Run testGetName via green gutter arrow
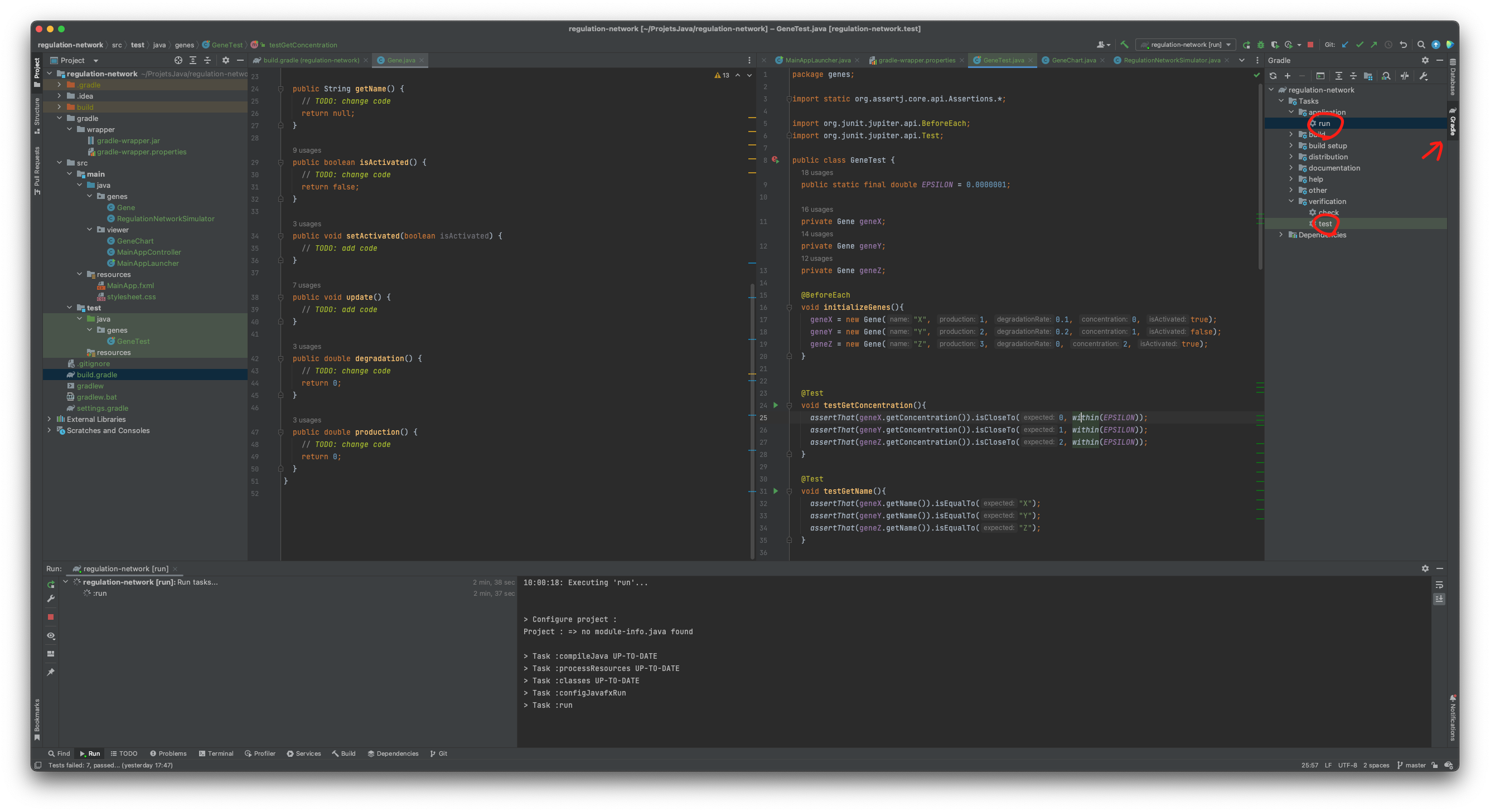 click(776, 490)
